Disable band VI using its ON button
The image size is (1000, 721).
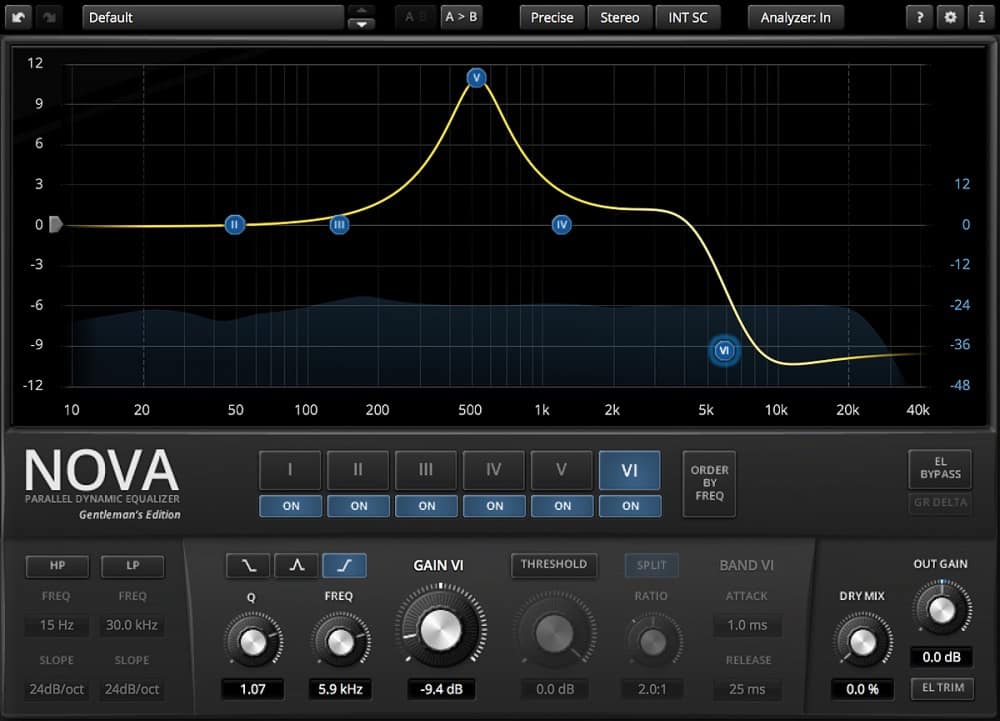point(630,506)
